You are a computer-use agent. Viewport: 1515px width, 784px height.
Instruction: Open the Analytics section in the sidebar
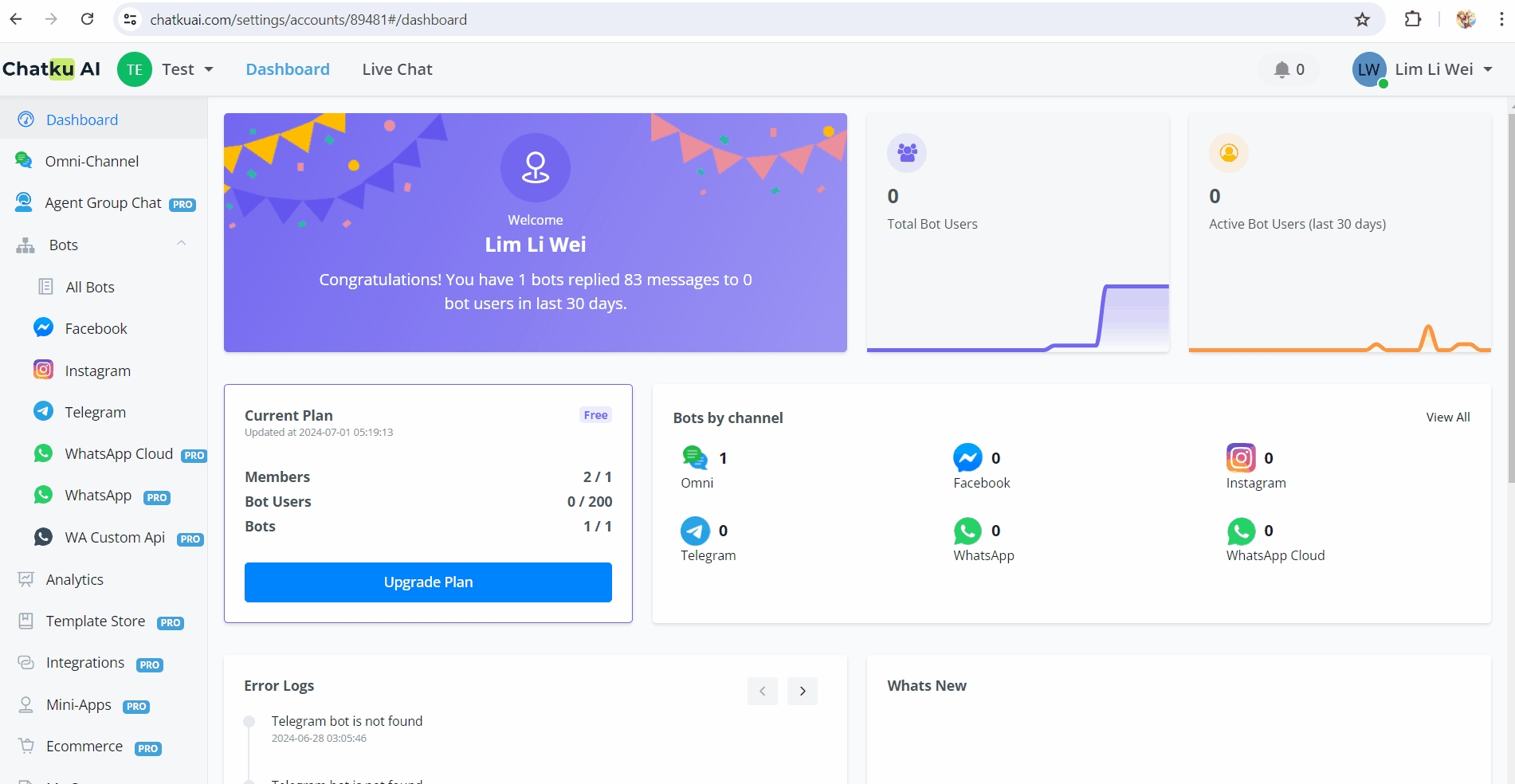coord(74,579)
